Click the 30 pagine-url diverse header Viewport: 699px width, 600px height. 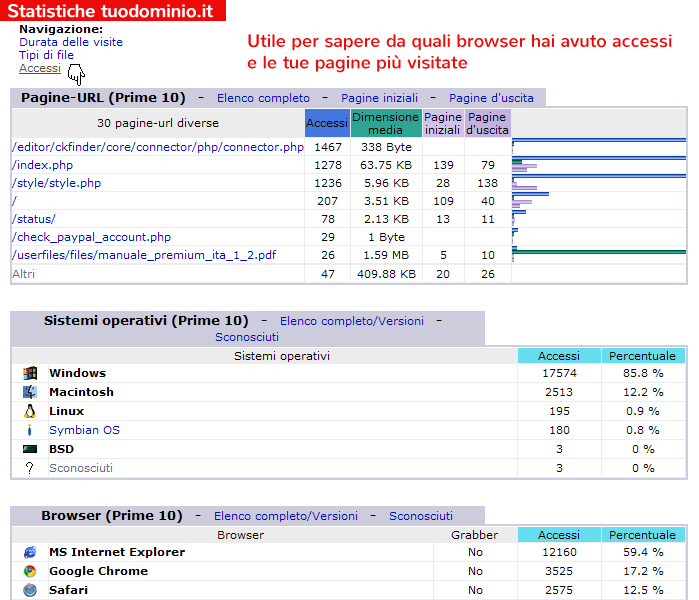click(158, 123)
